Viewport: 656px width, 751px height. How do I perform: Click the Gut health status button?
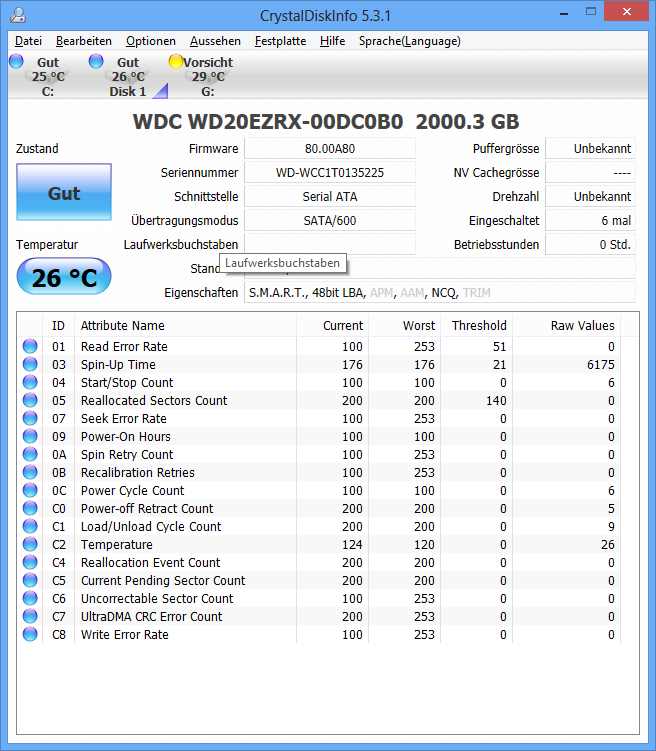tap(64, 192)
